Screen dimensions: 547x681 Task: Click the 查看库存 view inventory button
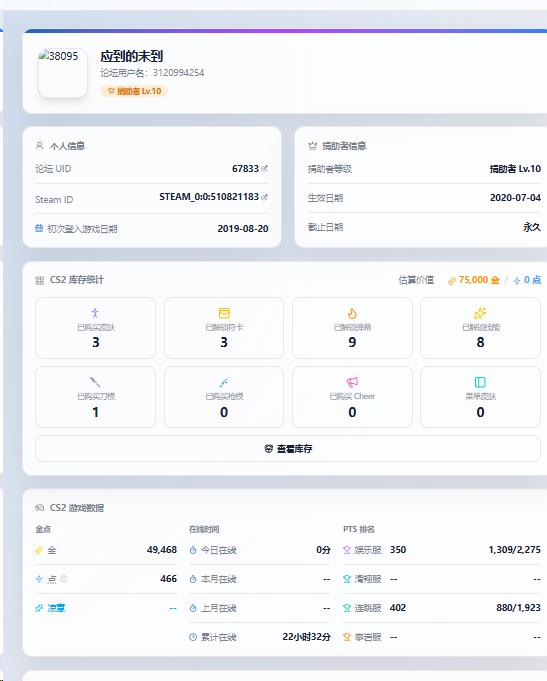click(288, 449)
